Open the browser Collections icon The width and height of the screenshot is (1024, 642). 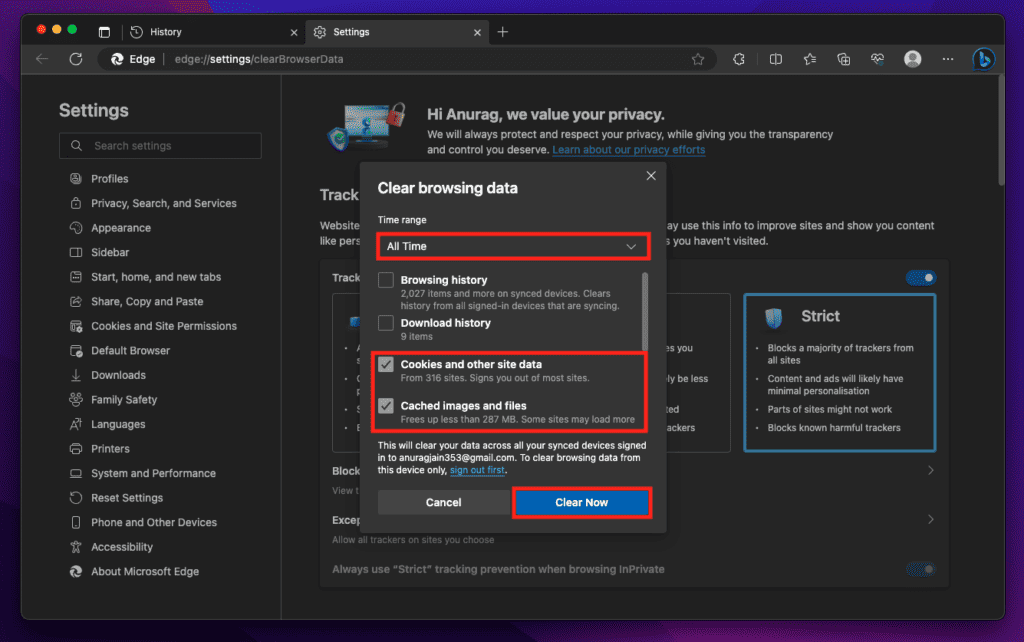tap(843, 59)
